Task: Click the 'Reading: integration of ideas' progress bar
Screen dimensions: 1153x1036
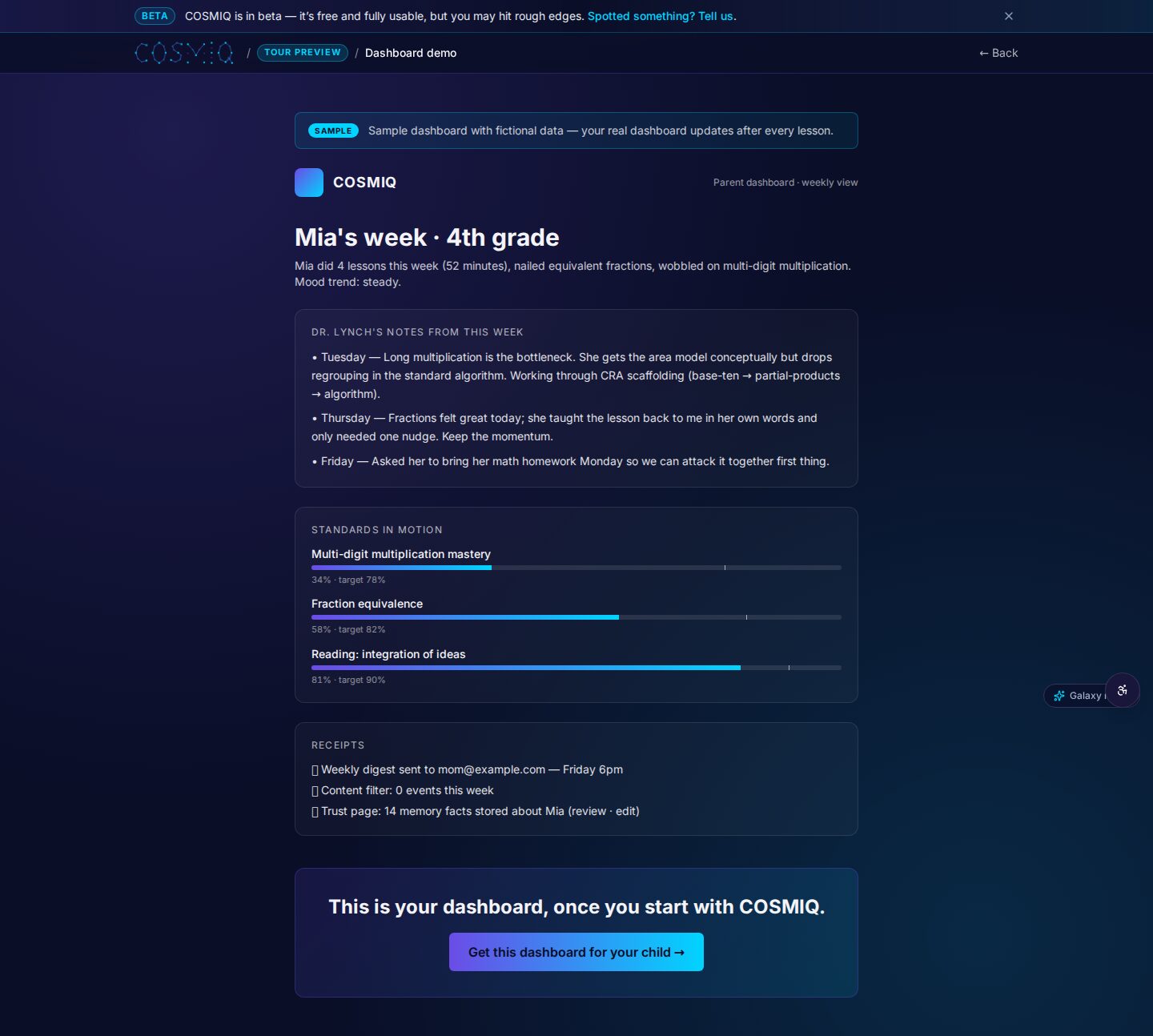Action: [x=576, y=668]
